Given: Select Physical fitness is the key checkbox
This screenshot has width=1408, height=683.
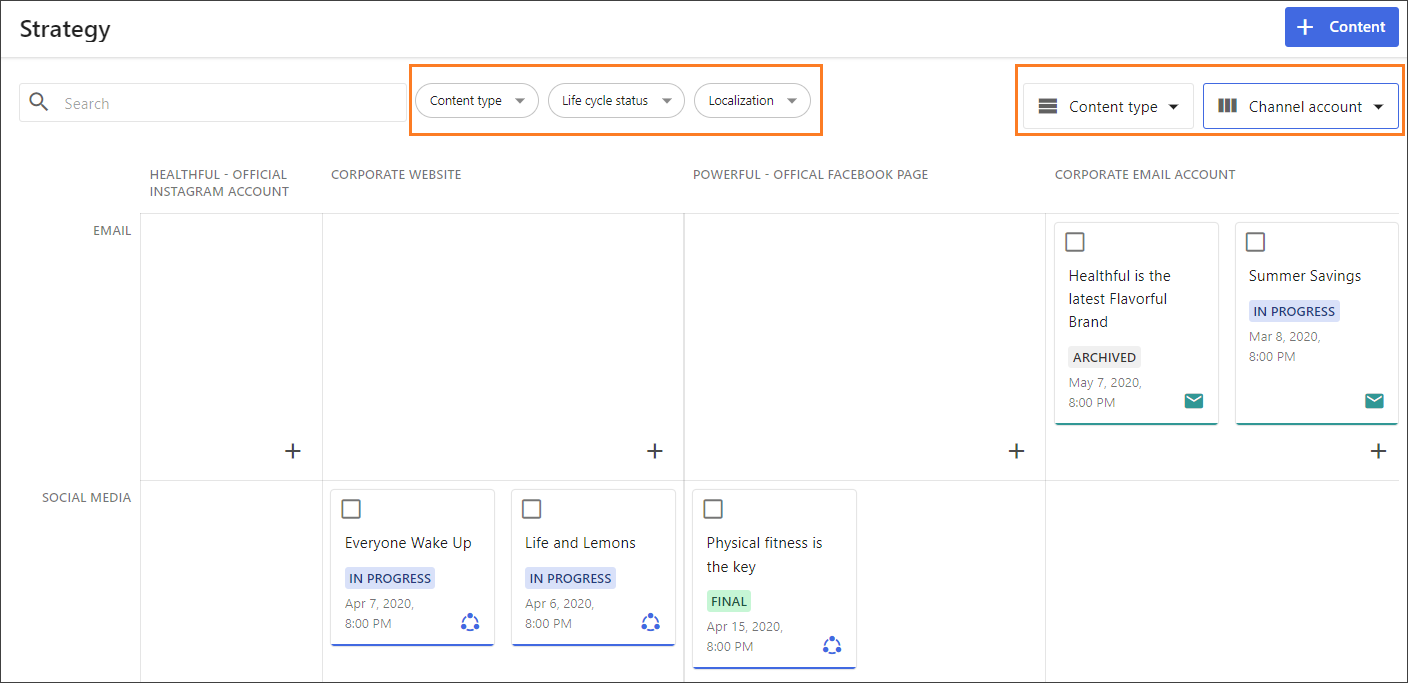Looking at the screenshot, I should pos(713,509).
